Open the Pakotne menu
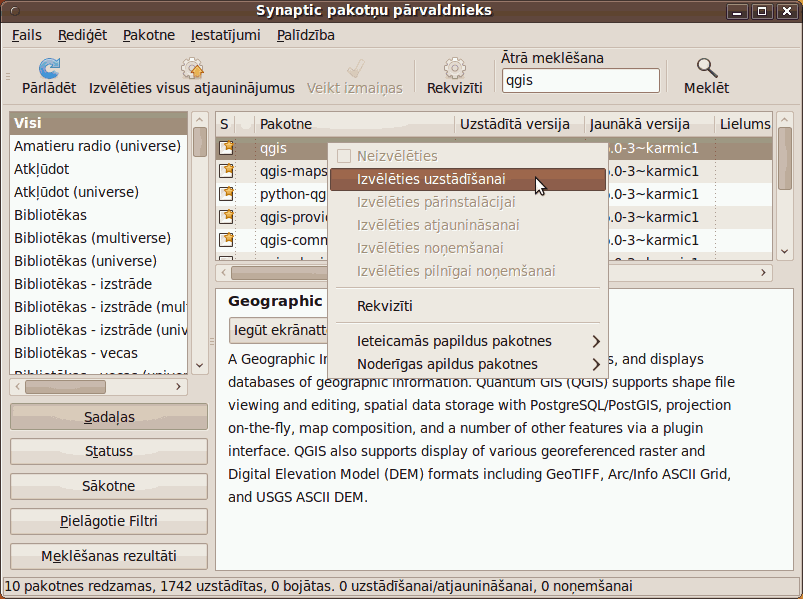The height and width of the screenshot is (599, 803). 149,35
